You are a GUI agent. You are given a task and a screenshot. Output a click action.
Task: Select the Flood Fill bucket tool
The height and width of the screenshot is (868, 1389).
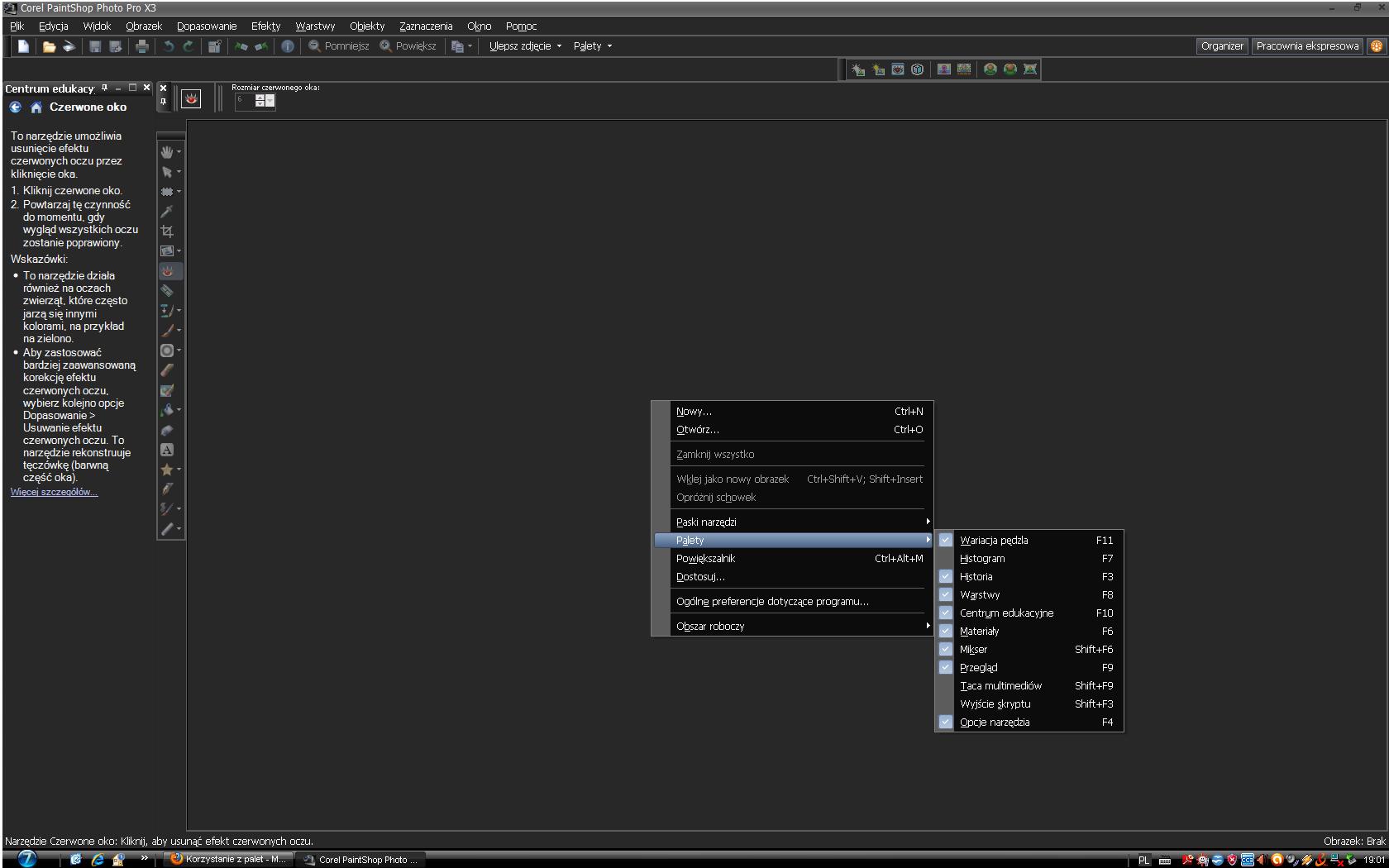[167, 410]
